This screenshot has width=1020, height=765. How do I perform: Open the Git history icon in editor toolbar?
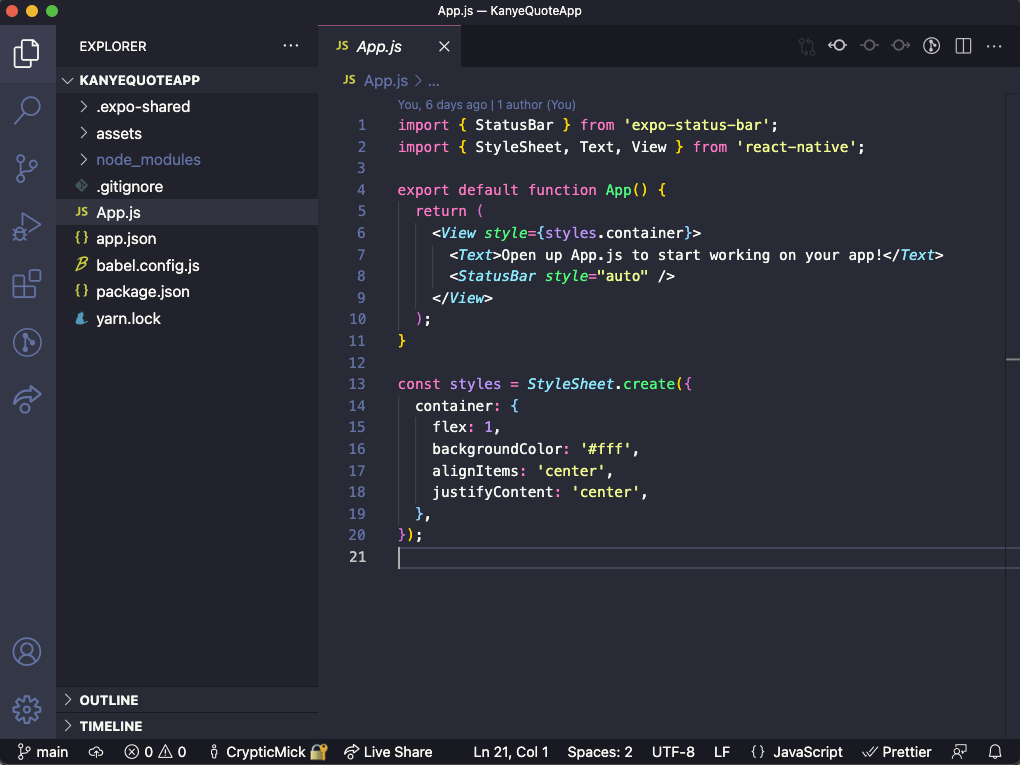tap(932, 46)
